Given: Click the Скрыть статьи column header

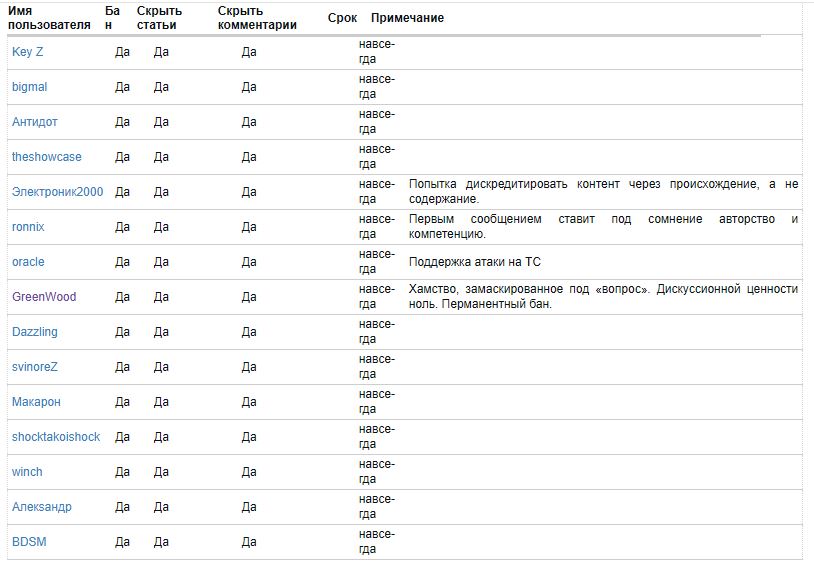Looking at the screenshot, I should point(167,18).
